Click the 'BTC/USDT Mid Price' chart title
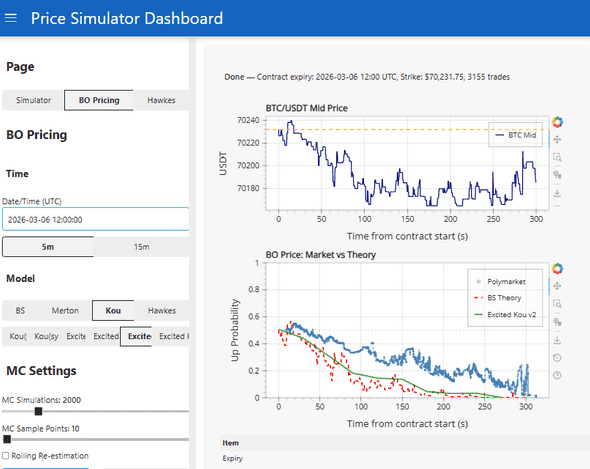Viewport: 590px width, 469px height. point(306,108)
